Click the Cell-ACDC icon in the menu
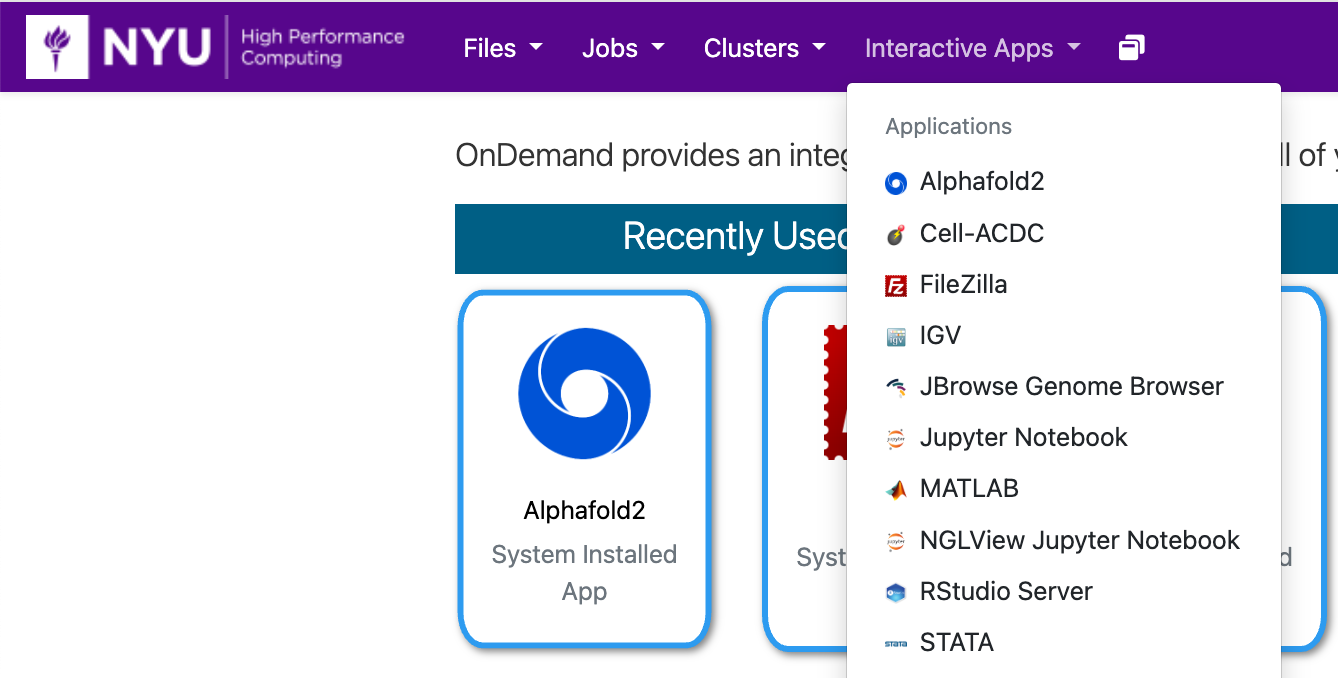1338x678 pixels. tap(896, 235)
